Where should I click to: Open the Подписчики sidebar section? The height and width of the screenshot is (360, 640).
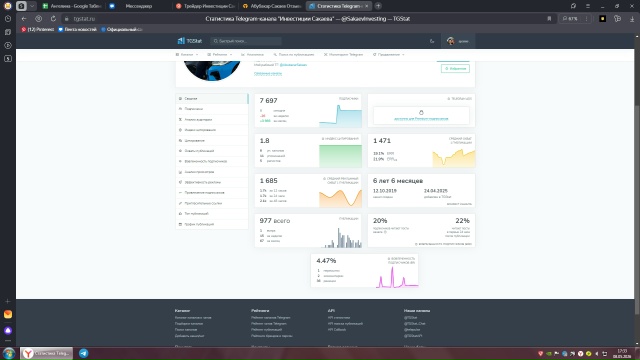(x=212, y=109)
